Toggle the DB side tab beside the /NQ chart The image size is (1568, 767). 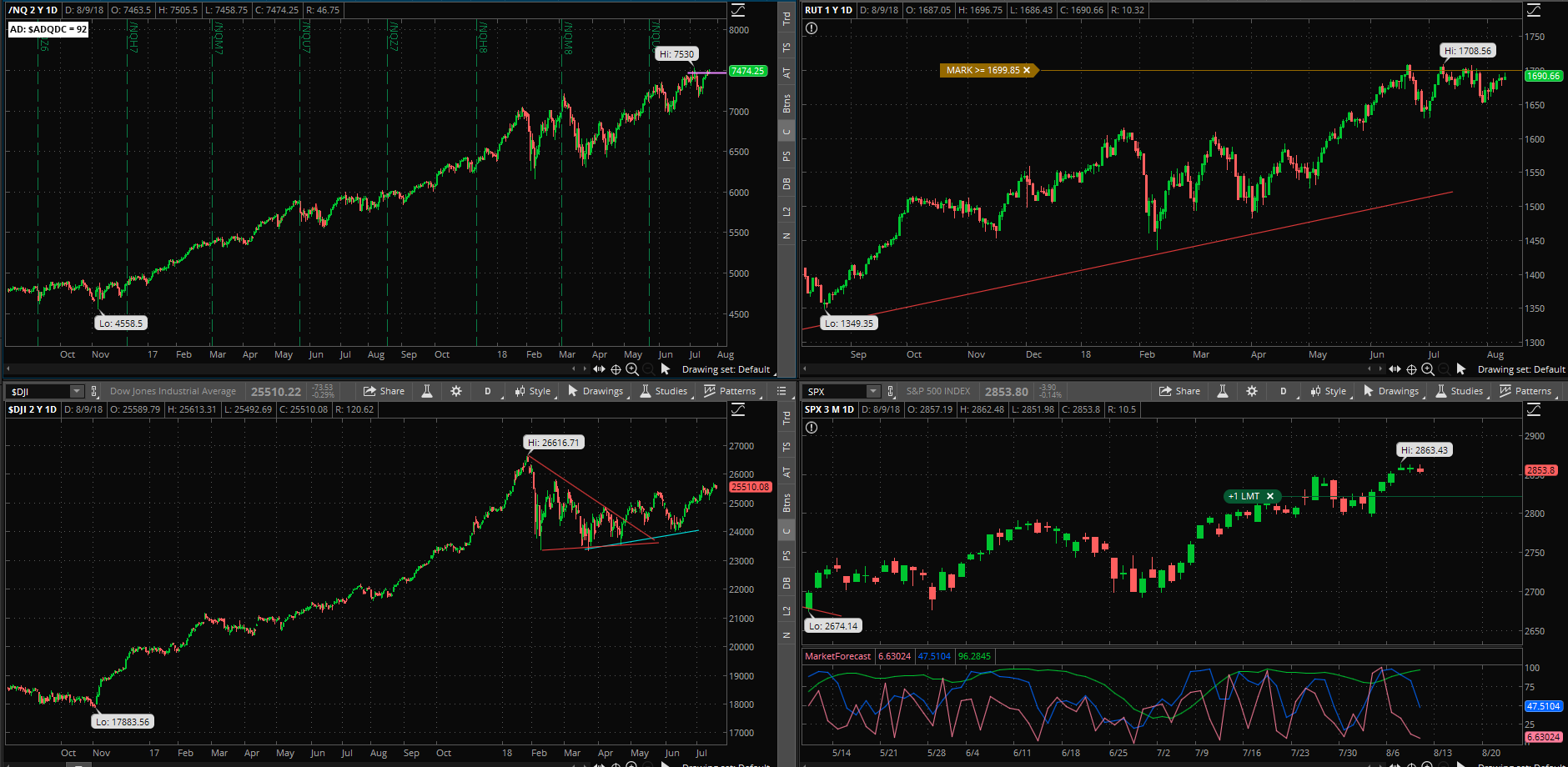[787, 183]
